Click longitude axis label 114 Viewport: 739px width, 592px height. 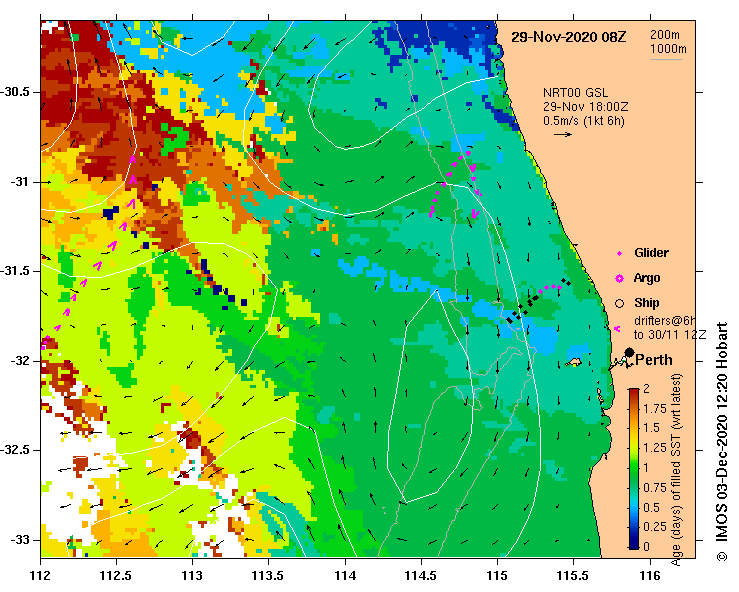(x=345, y=576)
